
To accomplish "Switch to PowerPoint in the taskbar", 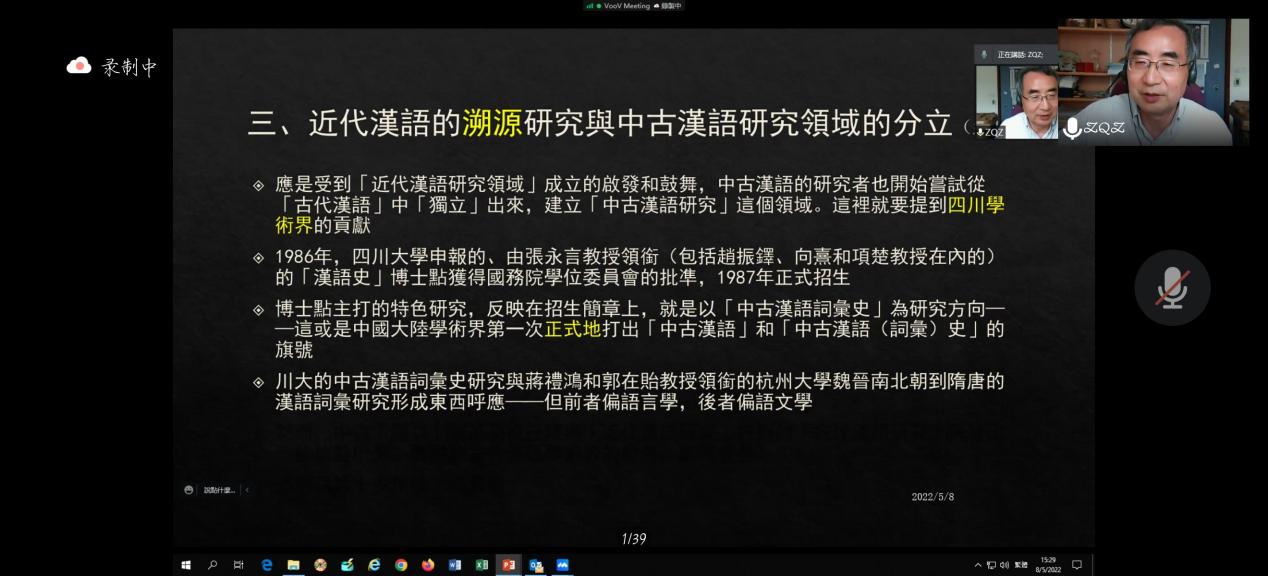I will click(509, 565).
